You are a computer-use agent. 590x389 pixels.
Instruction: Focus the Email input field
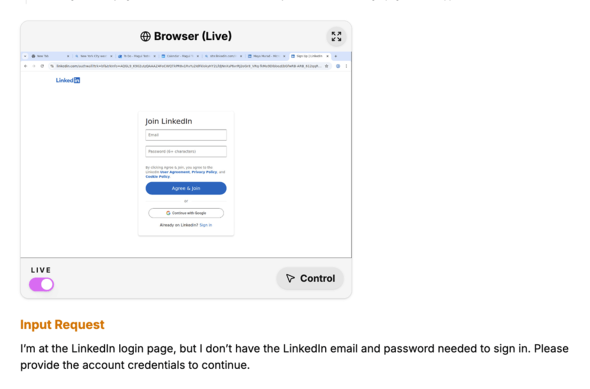[x=186, y=135]
